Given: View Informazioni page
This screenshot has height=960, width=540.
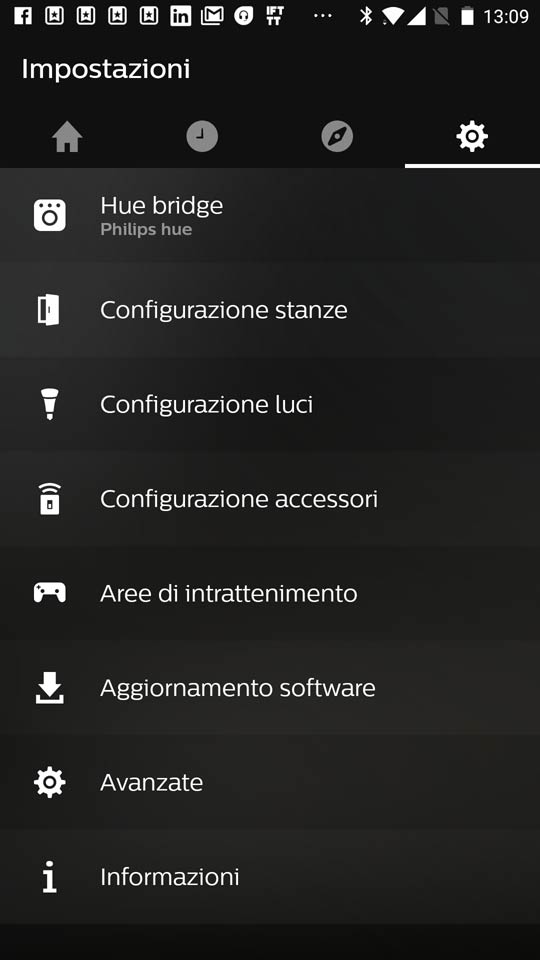Looking at the screenshot, I should click(270, 876).
